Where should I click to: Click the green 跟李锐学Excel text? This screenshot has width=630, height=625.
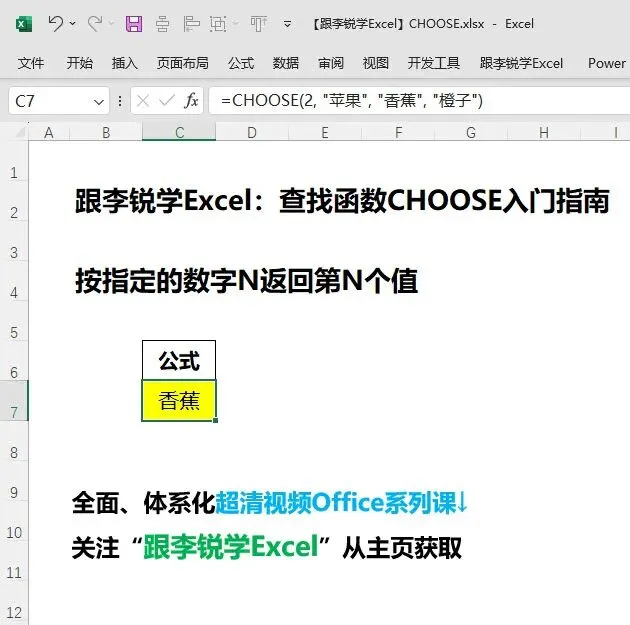231,546
